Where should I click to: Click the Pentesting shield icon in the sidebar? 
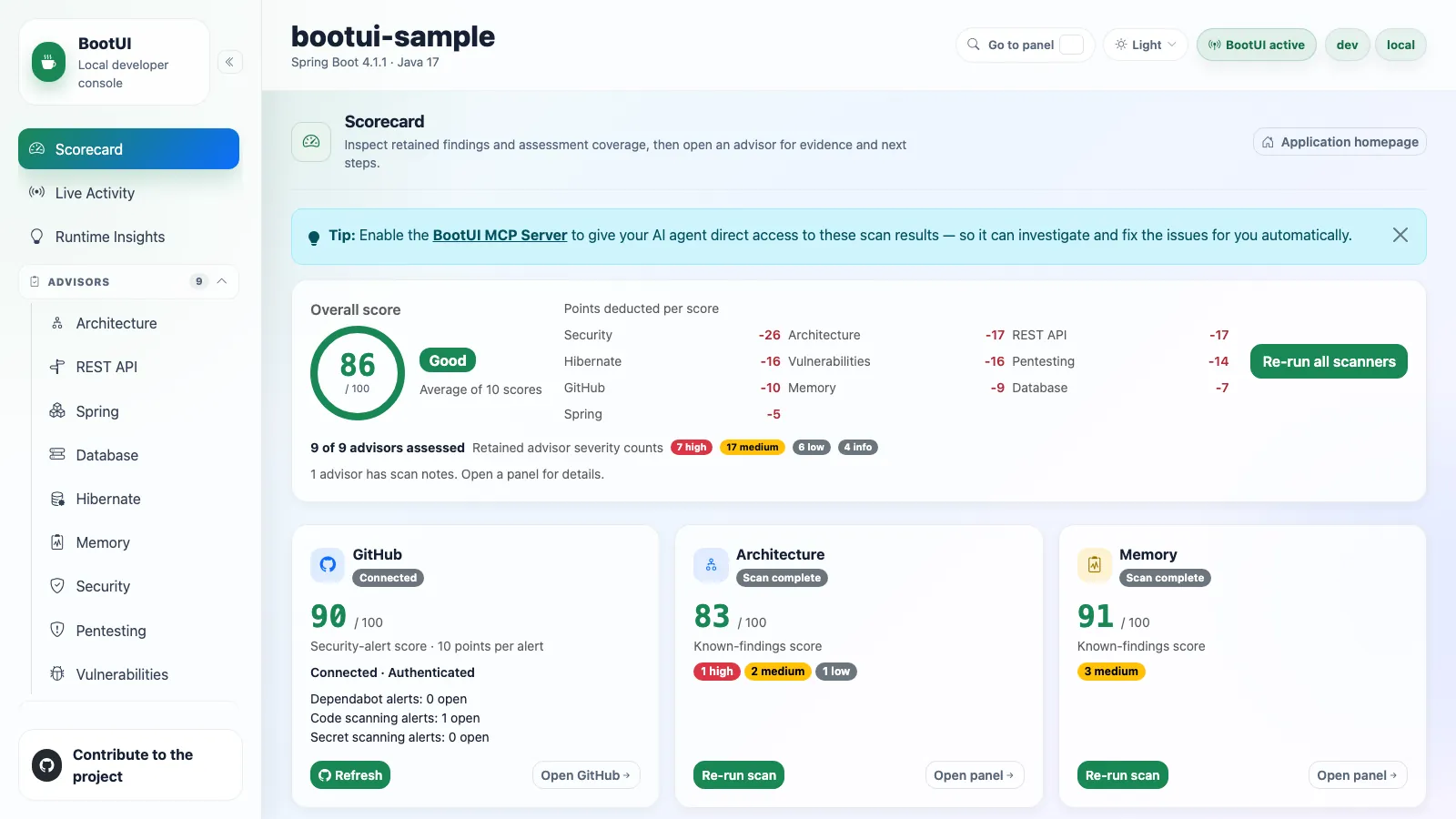(x=57, y=630)
